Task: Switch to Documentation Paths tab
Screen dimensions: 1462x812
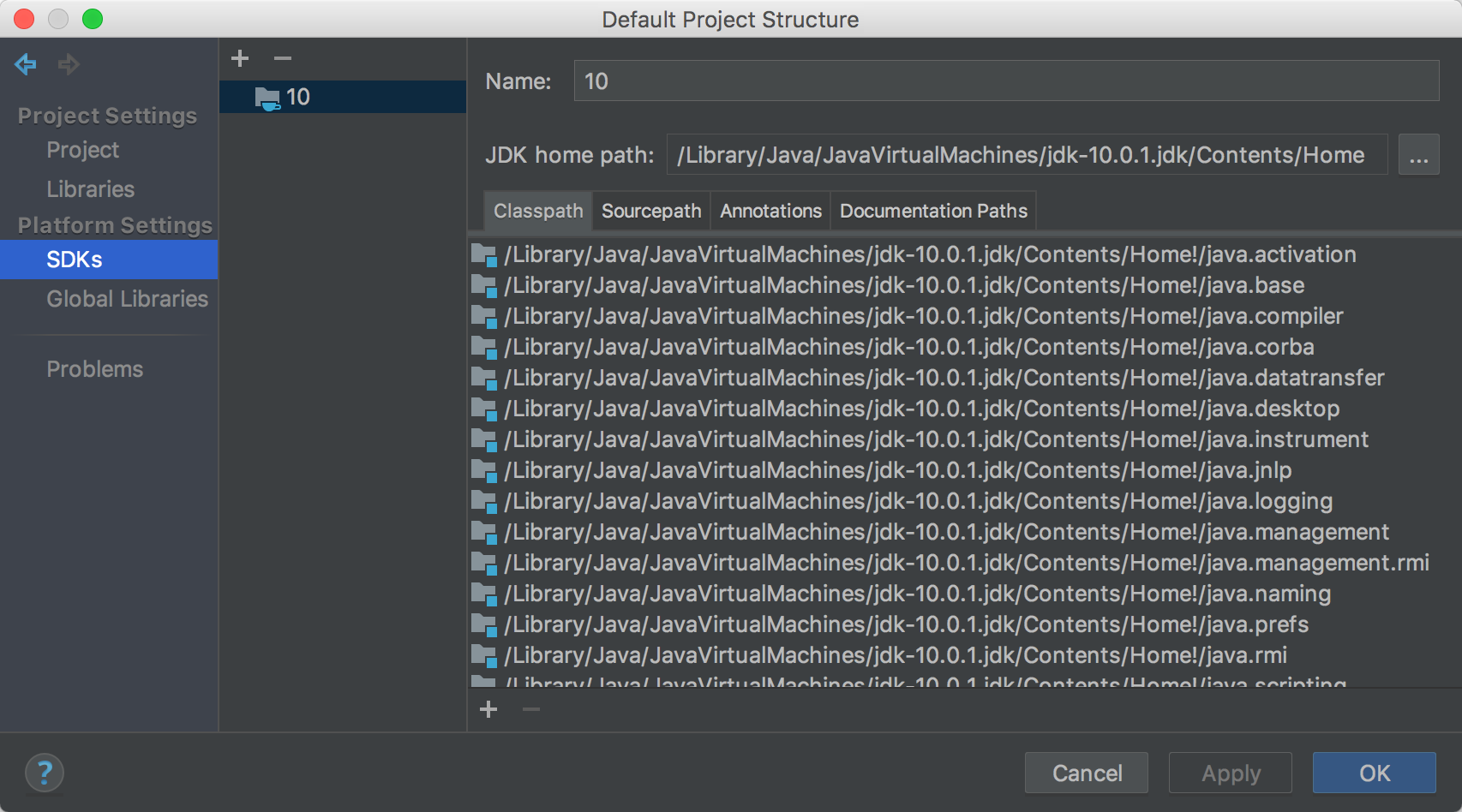Action: [933, 211]
